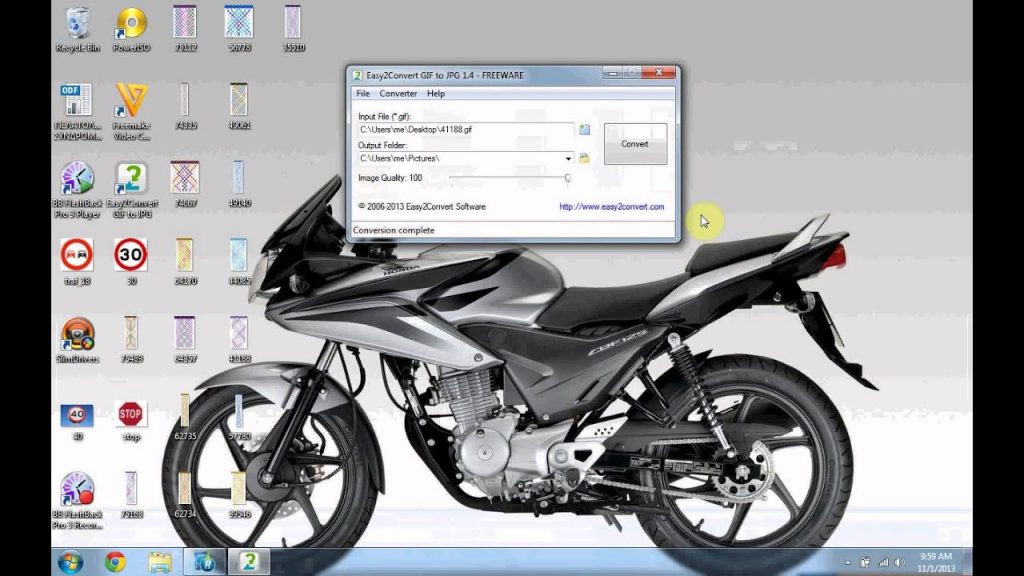The image size is (1024, 576).
Task: Click the Convert button
Action: coord(635,144)
